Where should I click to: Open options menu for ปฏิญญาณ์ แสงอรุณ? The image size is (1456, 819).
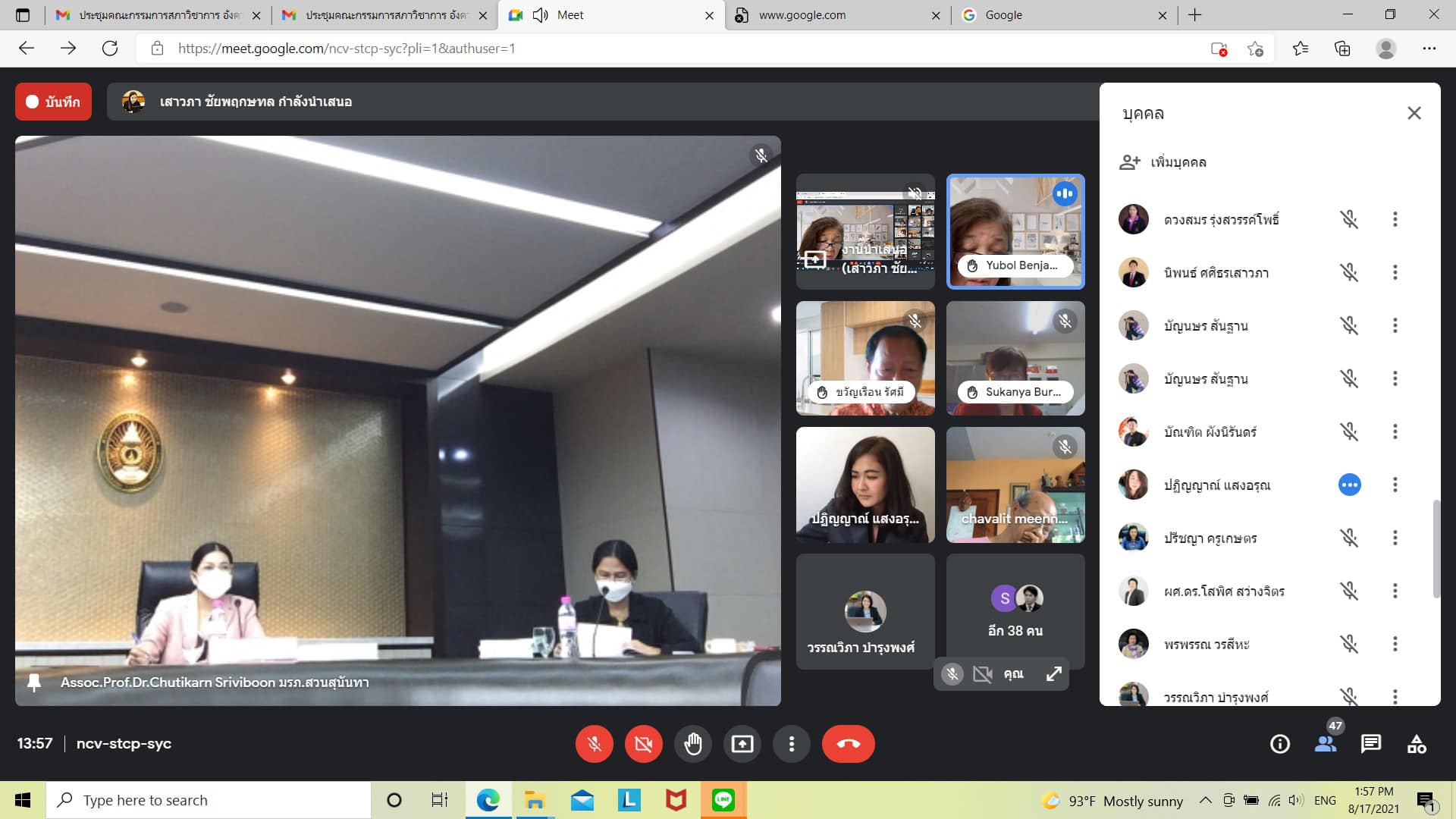1395,485
